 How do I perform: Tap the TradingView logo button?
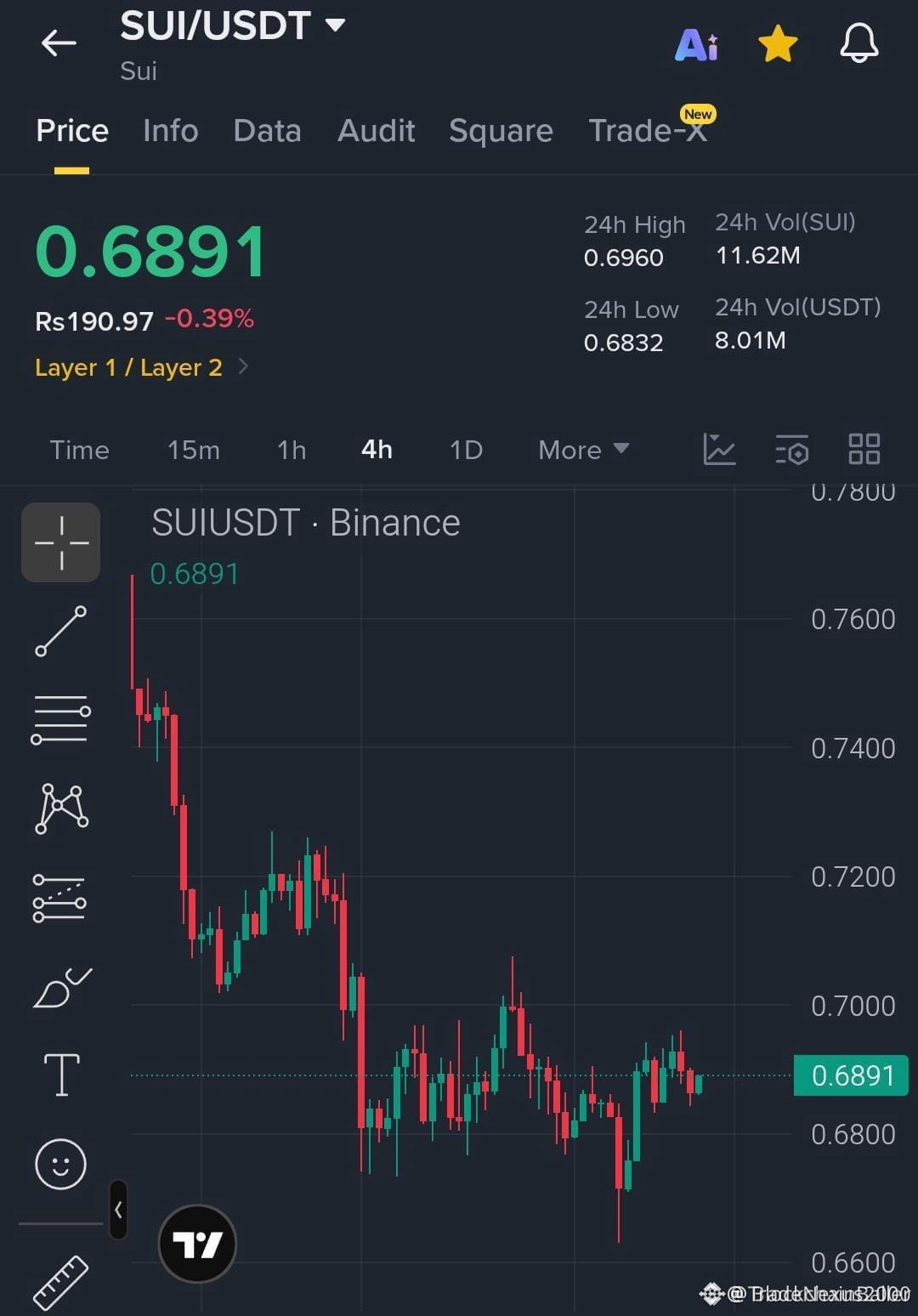(197, 1244)
